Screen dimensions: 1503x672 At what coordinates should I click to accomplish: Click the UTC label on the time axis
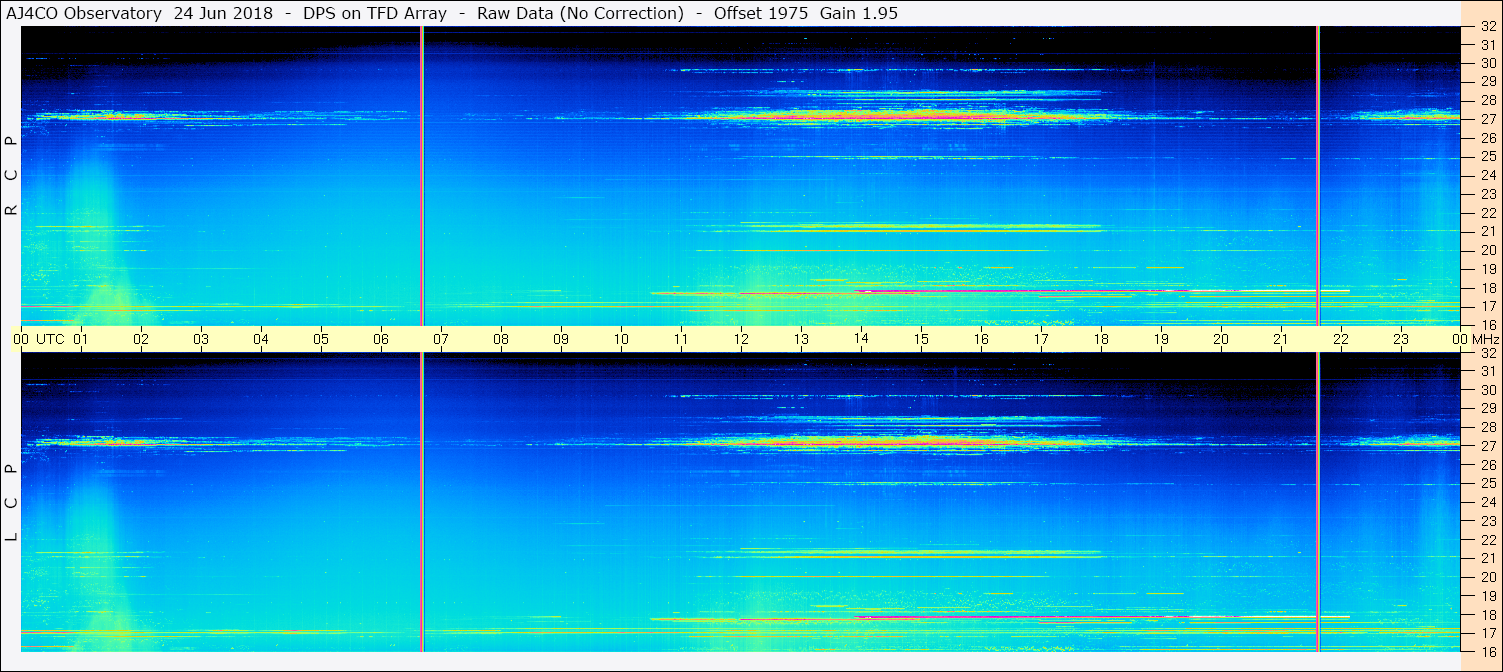[50, 339]
